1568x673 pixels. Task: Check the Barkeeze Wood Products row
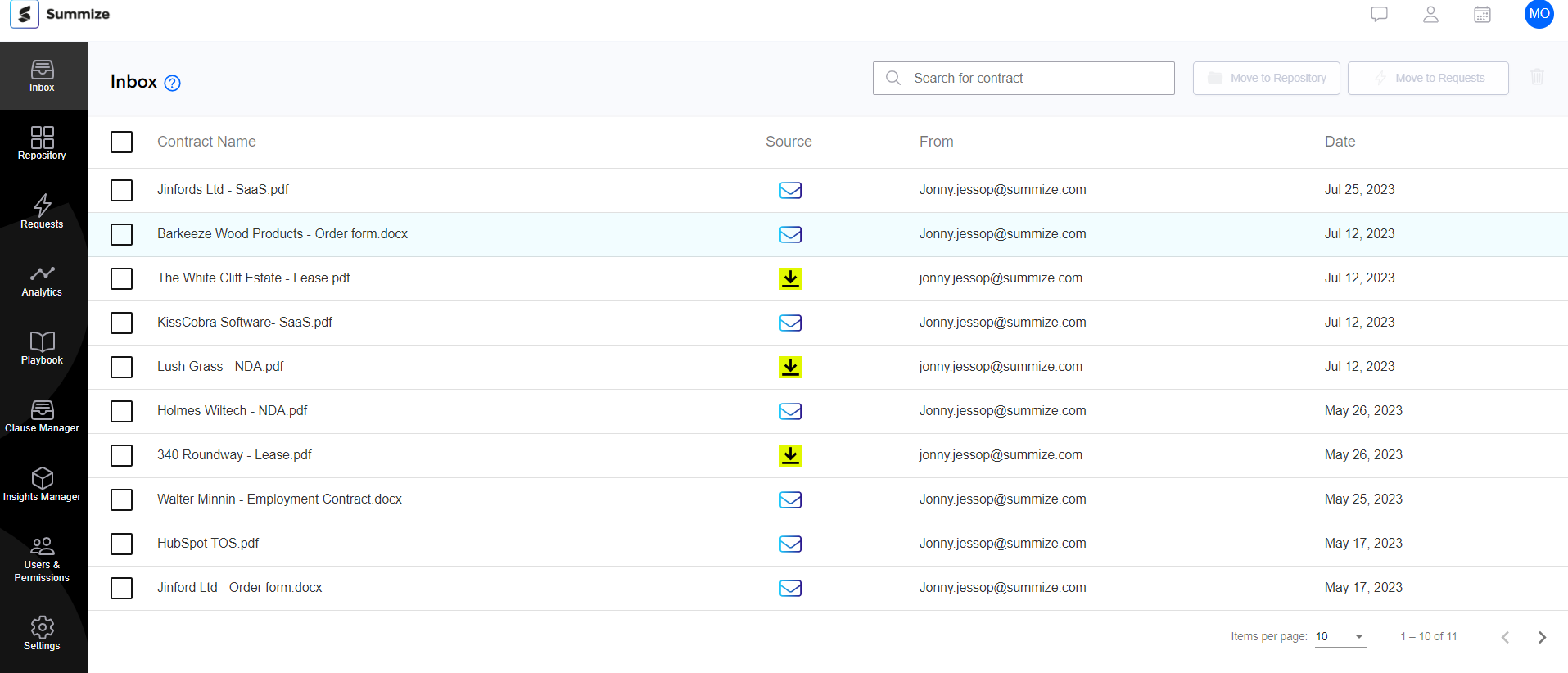click(x=121, y=234)
